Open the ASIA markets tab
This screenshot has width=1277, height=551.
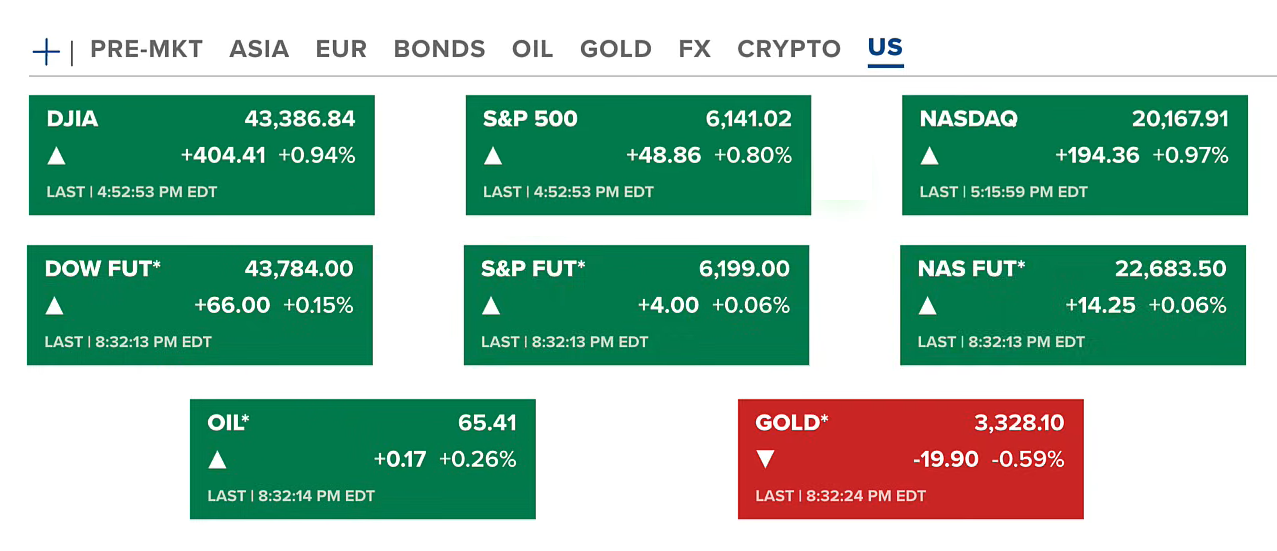point(259,49)
